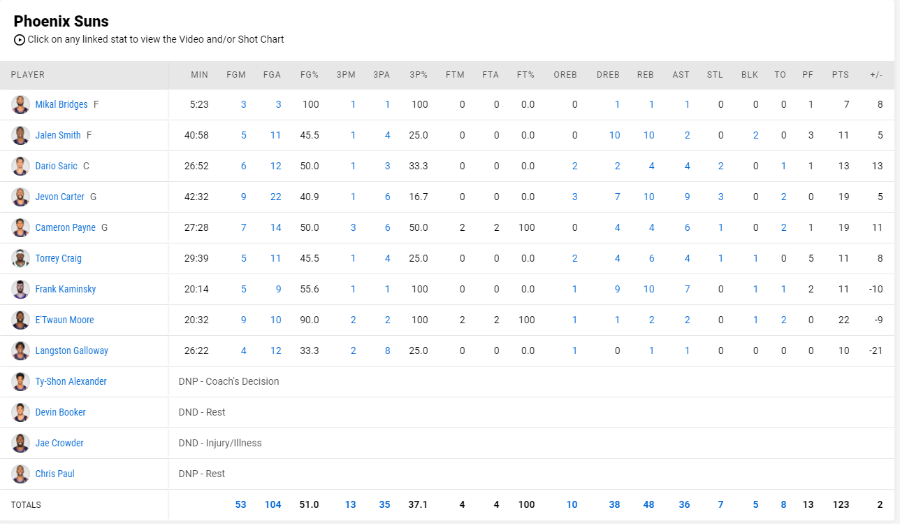Screen dimensions: 900x524
Task: Sort by REB column header
Action: [x=645, y=75]
